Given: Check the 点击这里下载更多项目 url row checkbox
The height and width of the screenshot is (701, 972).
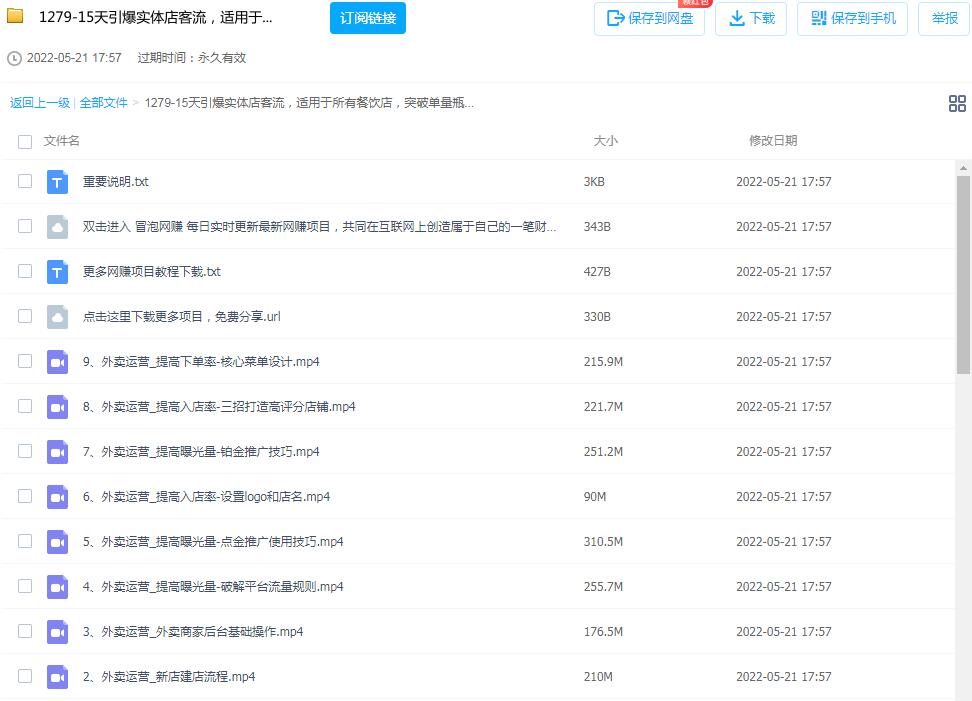Looking at the screenshot, I should 25,315.
